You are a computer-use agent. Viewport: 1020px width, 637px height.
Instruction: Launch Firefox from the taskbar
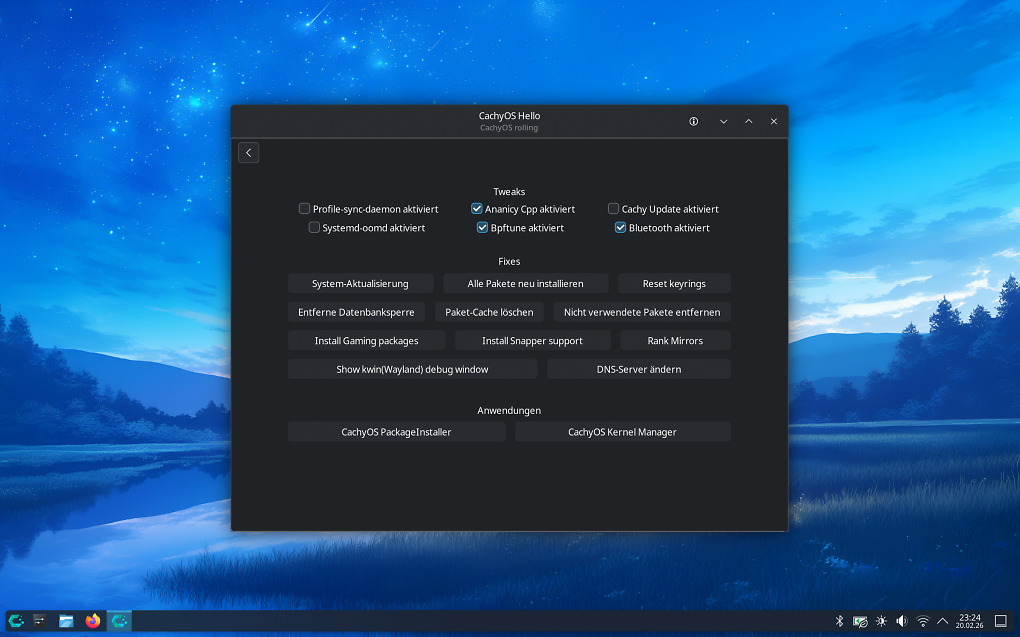tap(92, 621)
